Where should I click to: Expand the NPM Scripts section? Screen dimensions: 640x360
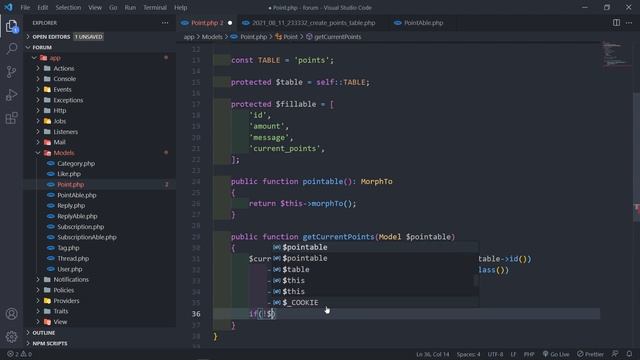100,343
